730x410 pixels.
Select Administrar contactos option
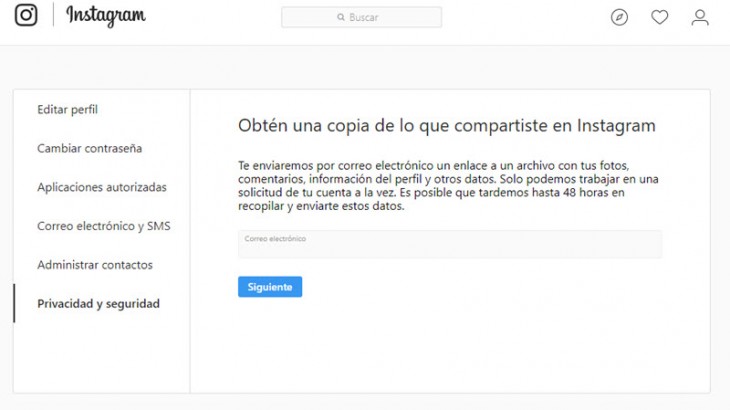95,265
